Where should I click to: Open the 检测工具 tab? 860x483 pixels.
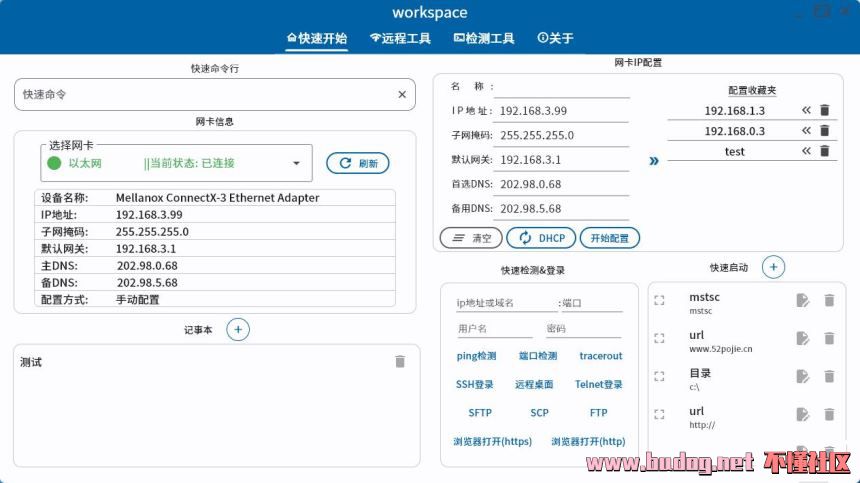(484, 38)
